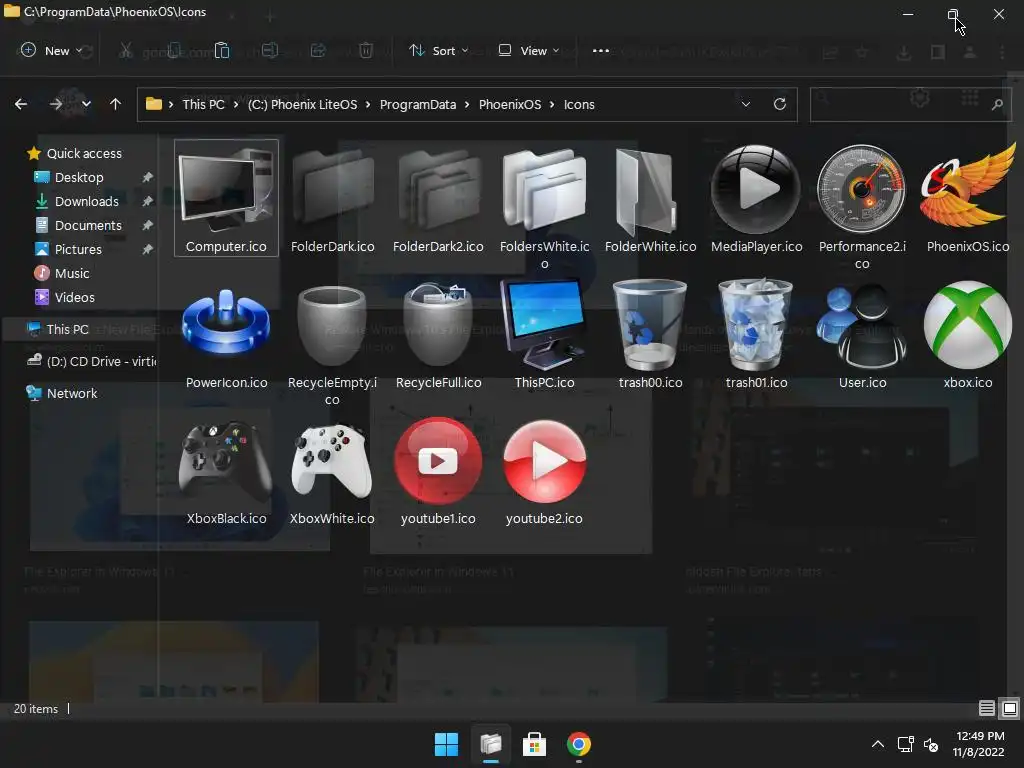Open the View layout dropdown
The image size is (1024, 768).
tap(528, 50)
